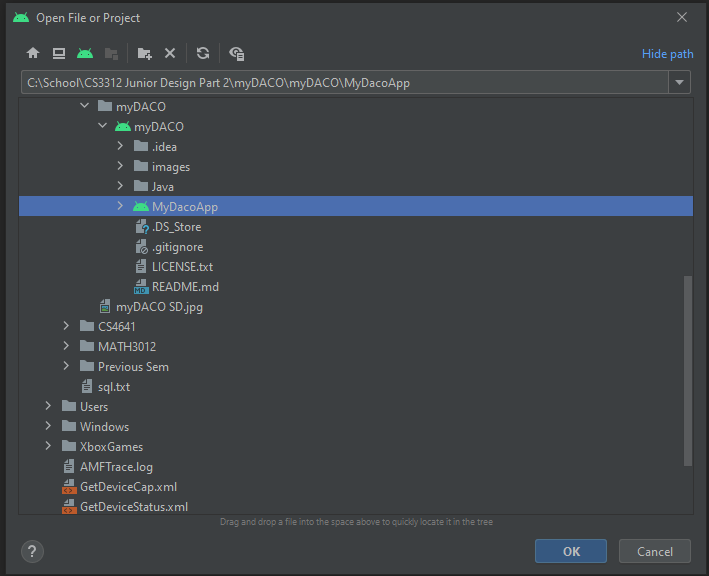709x576 pixels.
Task: Select the LICENSE.txt file name
Action: 182,267
